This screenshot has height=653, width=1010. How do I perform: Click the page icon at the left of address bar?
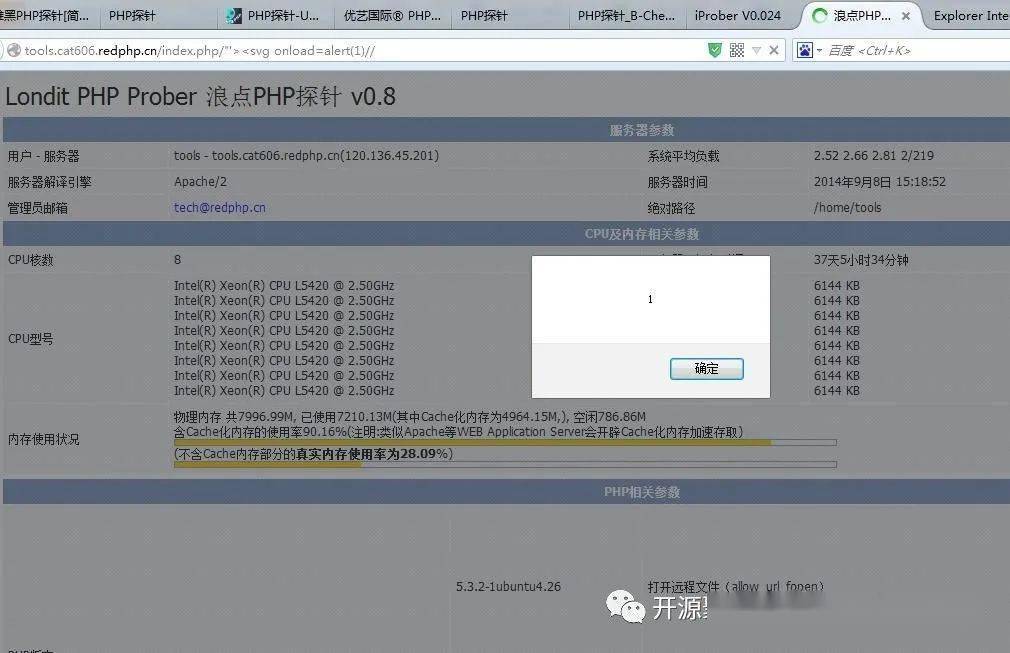pos(12,50)
